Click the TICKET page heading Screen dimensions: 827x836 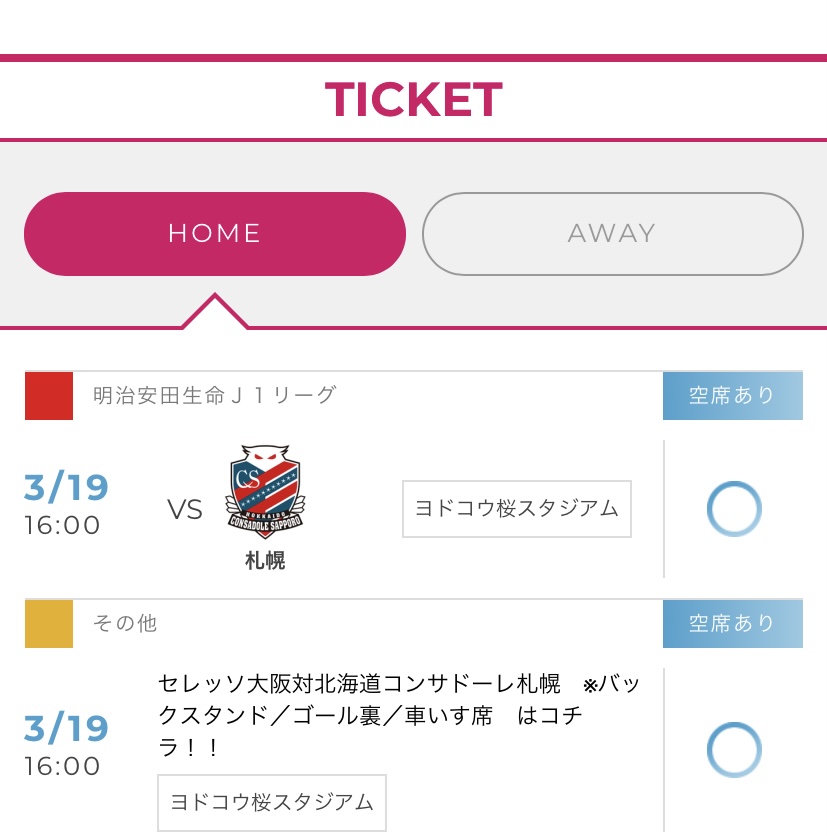pyautogui.click(x=413, y=100)
